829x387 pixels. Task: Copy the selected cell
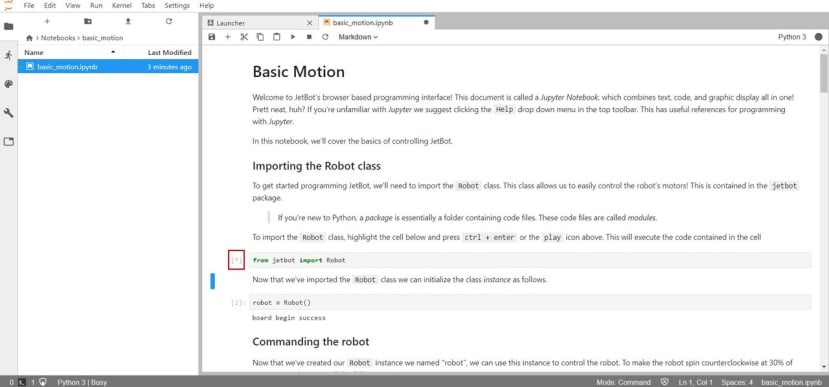tap(260, 37)
